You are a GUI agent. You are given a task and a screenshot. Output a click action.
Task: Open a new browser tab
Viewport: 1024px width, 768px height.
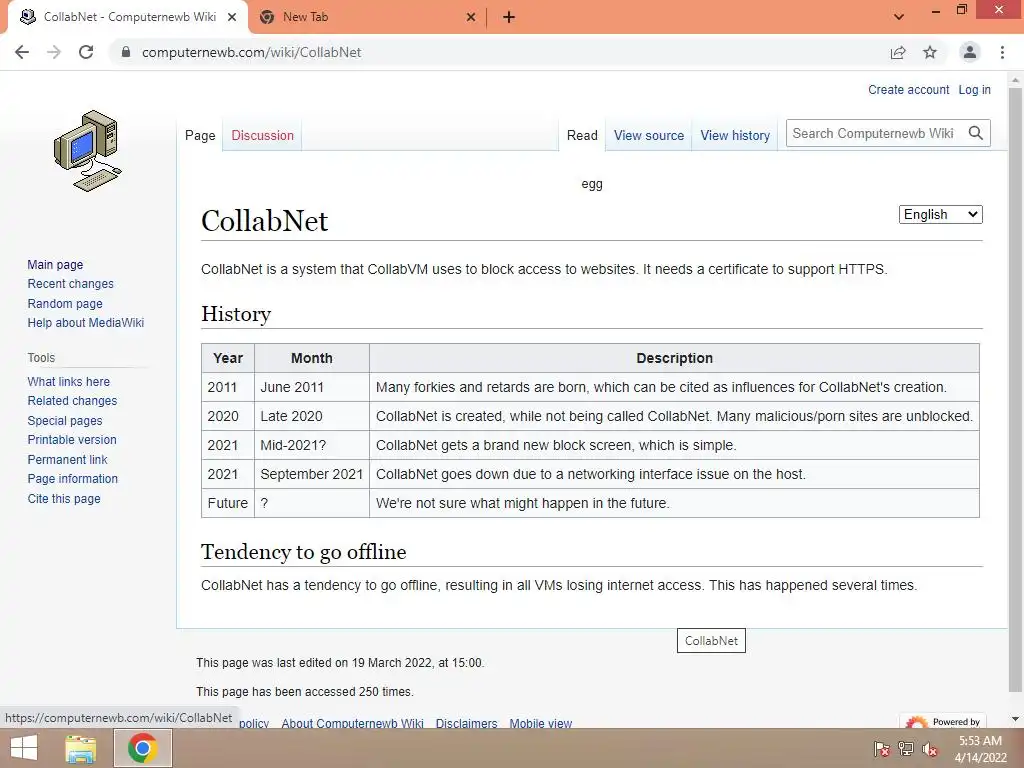[x=509, y=18]
